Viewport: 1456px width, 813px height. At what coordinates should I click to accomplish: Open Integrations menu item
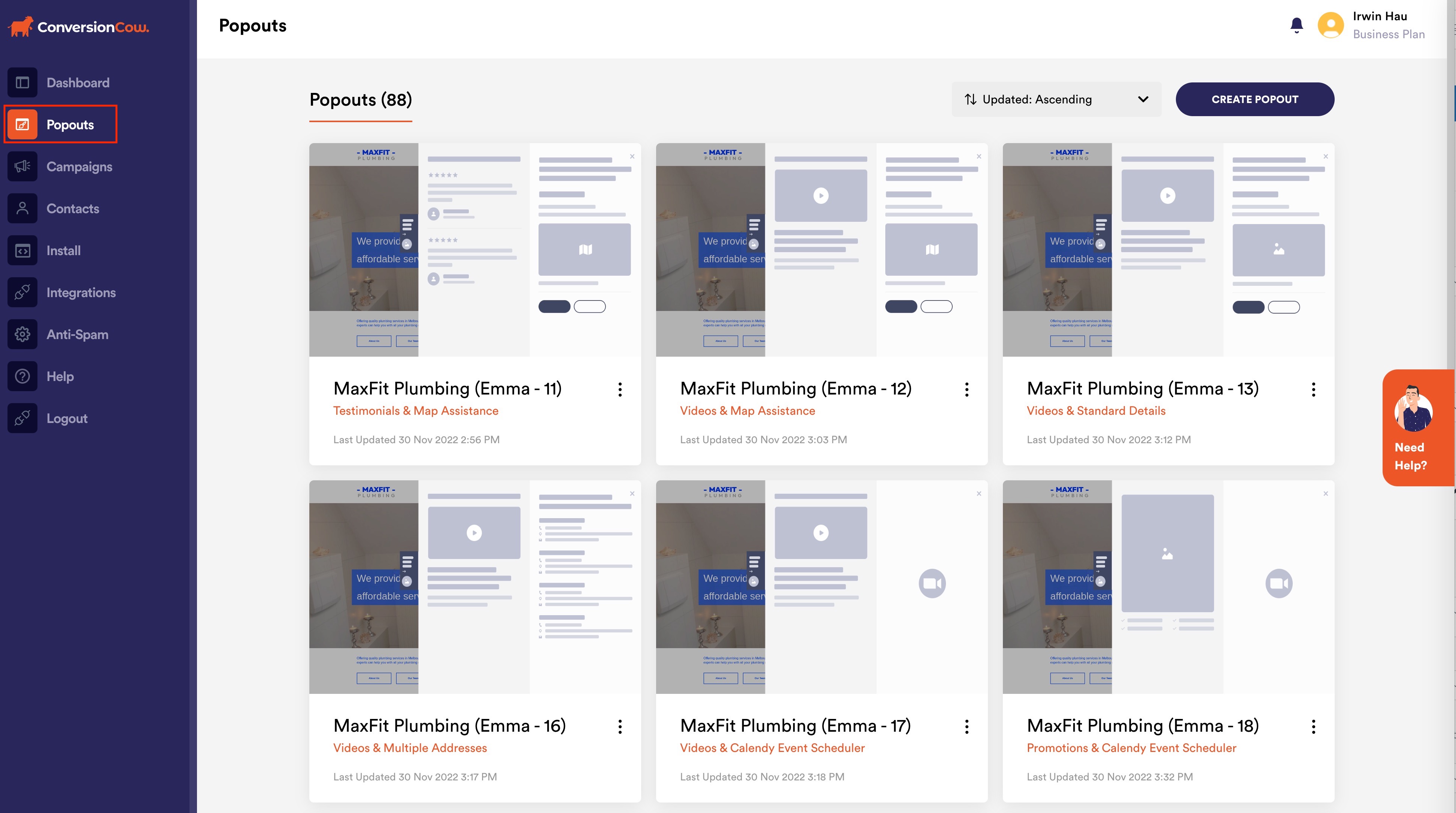(81, 292)
